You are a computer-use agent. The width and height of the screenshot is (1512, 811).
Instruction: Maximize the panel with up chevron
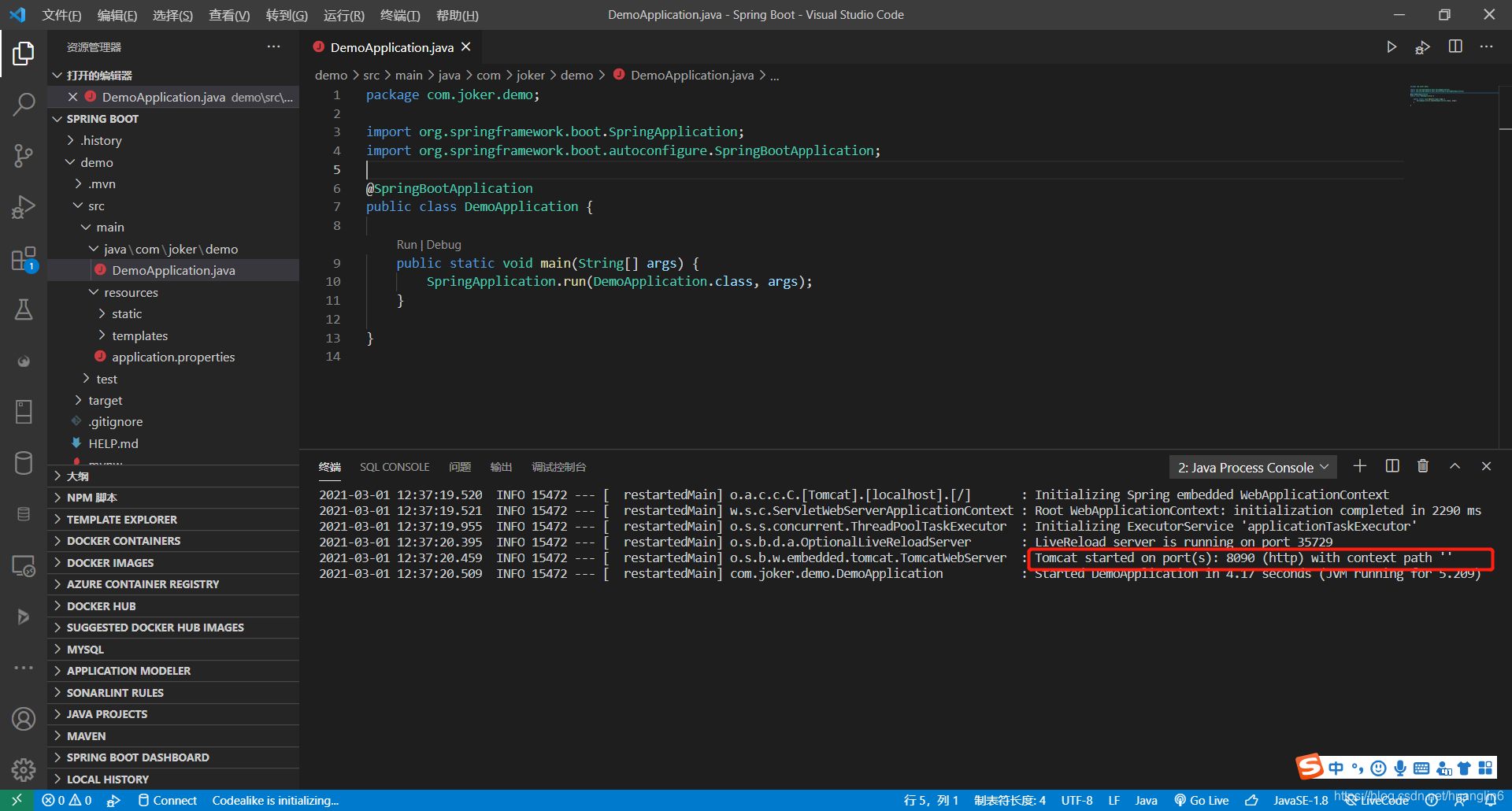pyautogui.click(x=1455, y=466)
